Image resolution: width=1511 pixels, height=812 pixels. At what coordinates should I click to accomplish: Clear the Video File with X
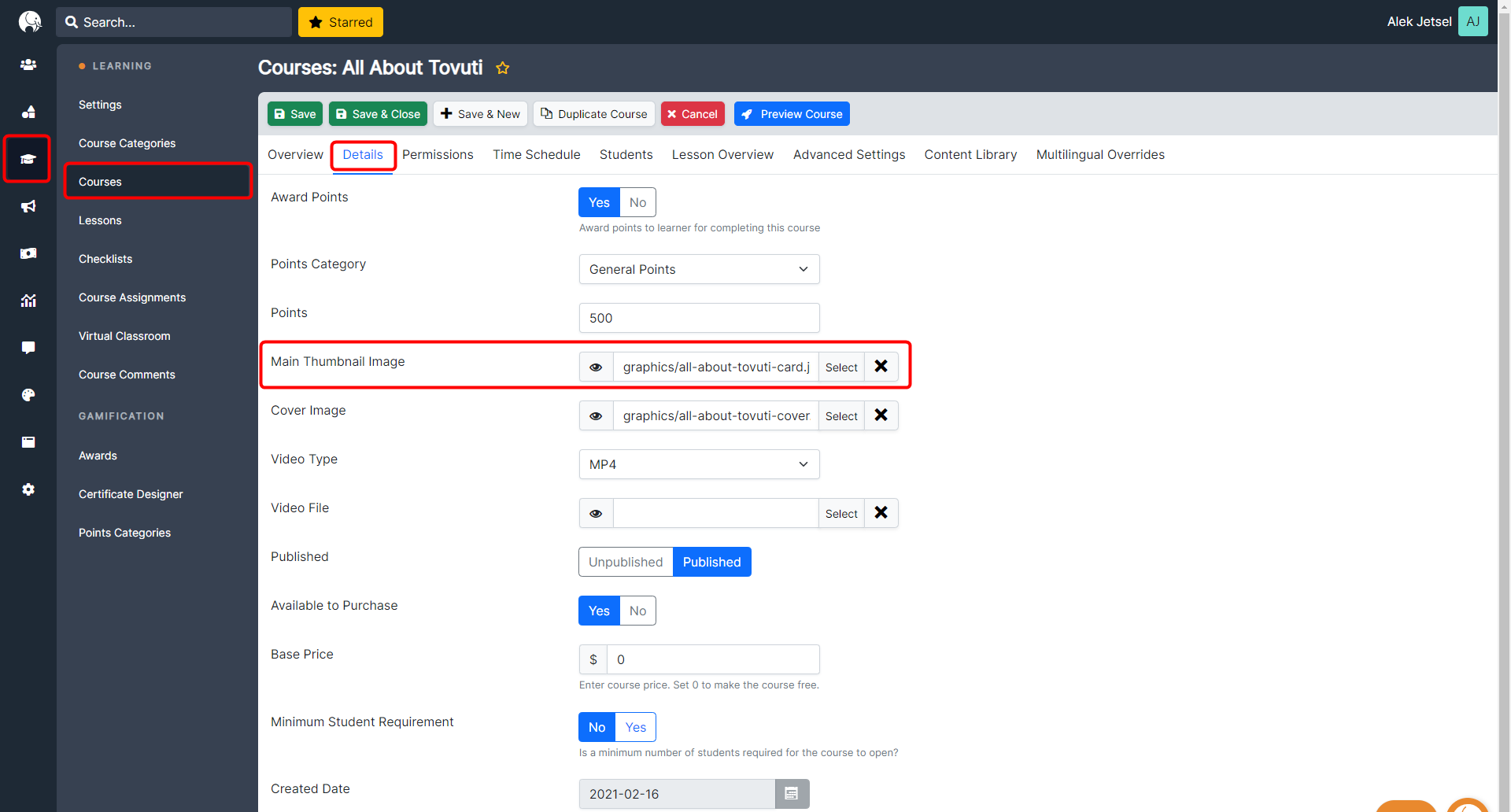pyautogui.click(x=881, y=513)
